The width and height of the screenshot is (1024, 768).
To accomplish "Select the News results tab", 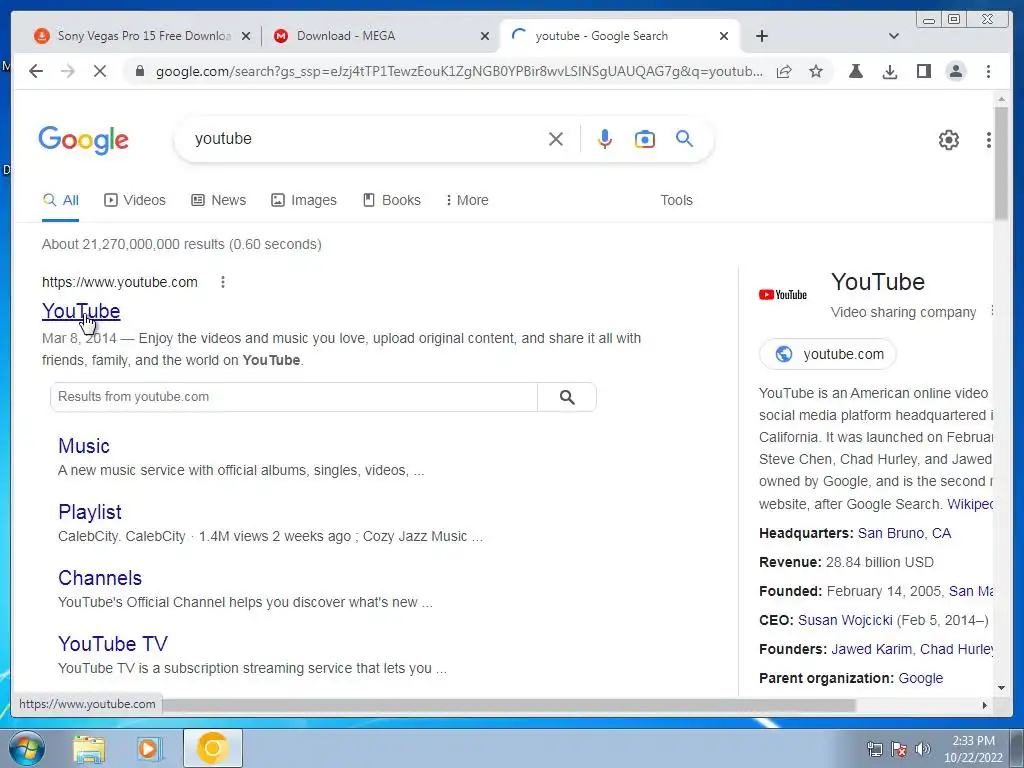I will [x=219, y=200].
